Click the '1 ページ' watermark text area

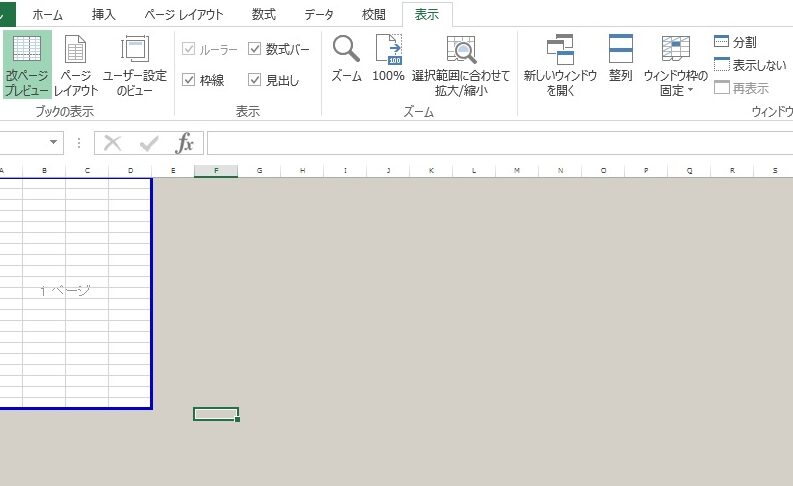tap(65, 290)
